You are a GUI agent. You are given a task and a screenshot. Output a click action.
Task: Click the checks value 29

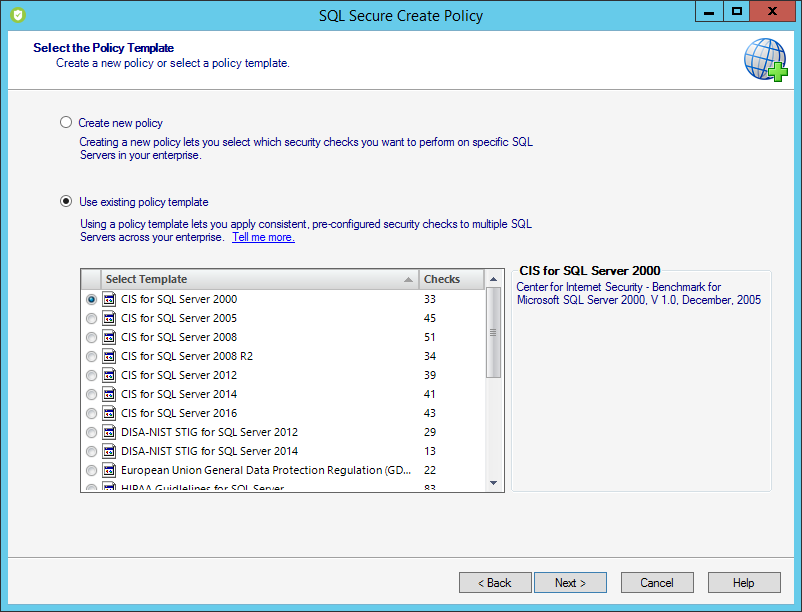click(430, 433)
